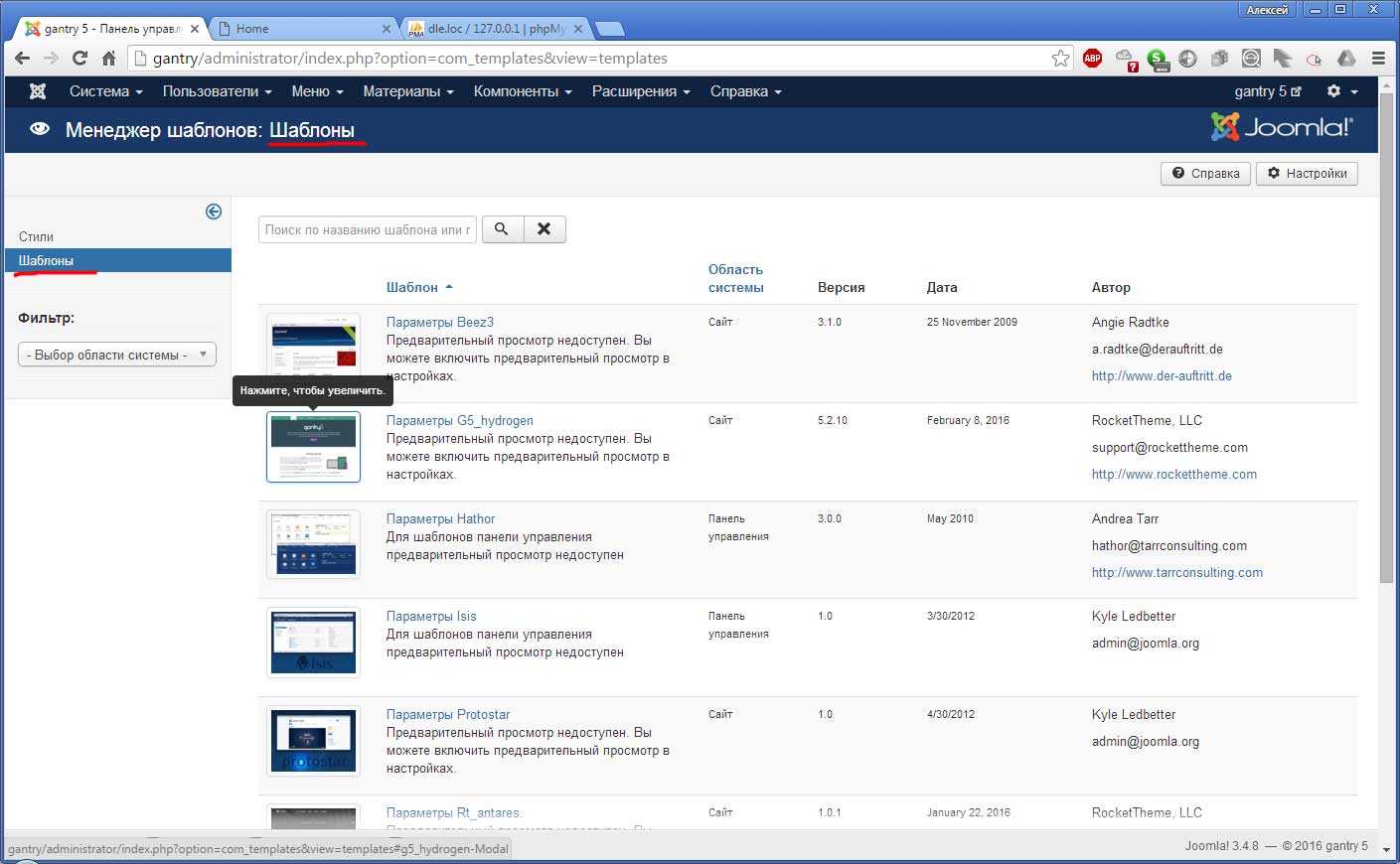Switch to the Home browser tab
The image size is (1400, 864).
pyautogui.click(x=303, y=29)
